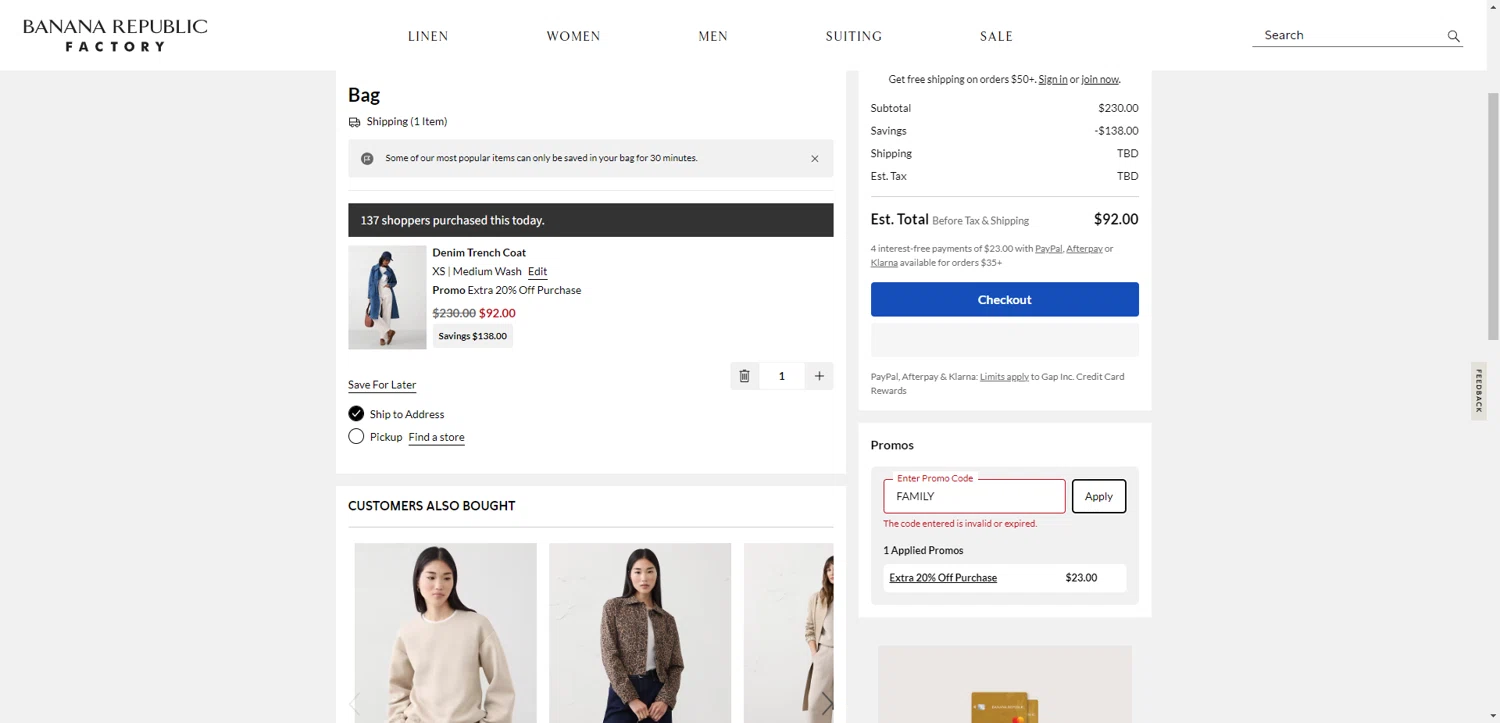Click the search magnifier icon
1500x723 pixels.
point(1453,36)
